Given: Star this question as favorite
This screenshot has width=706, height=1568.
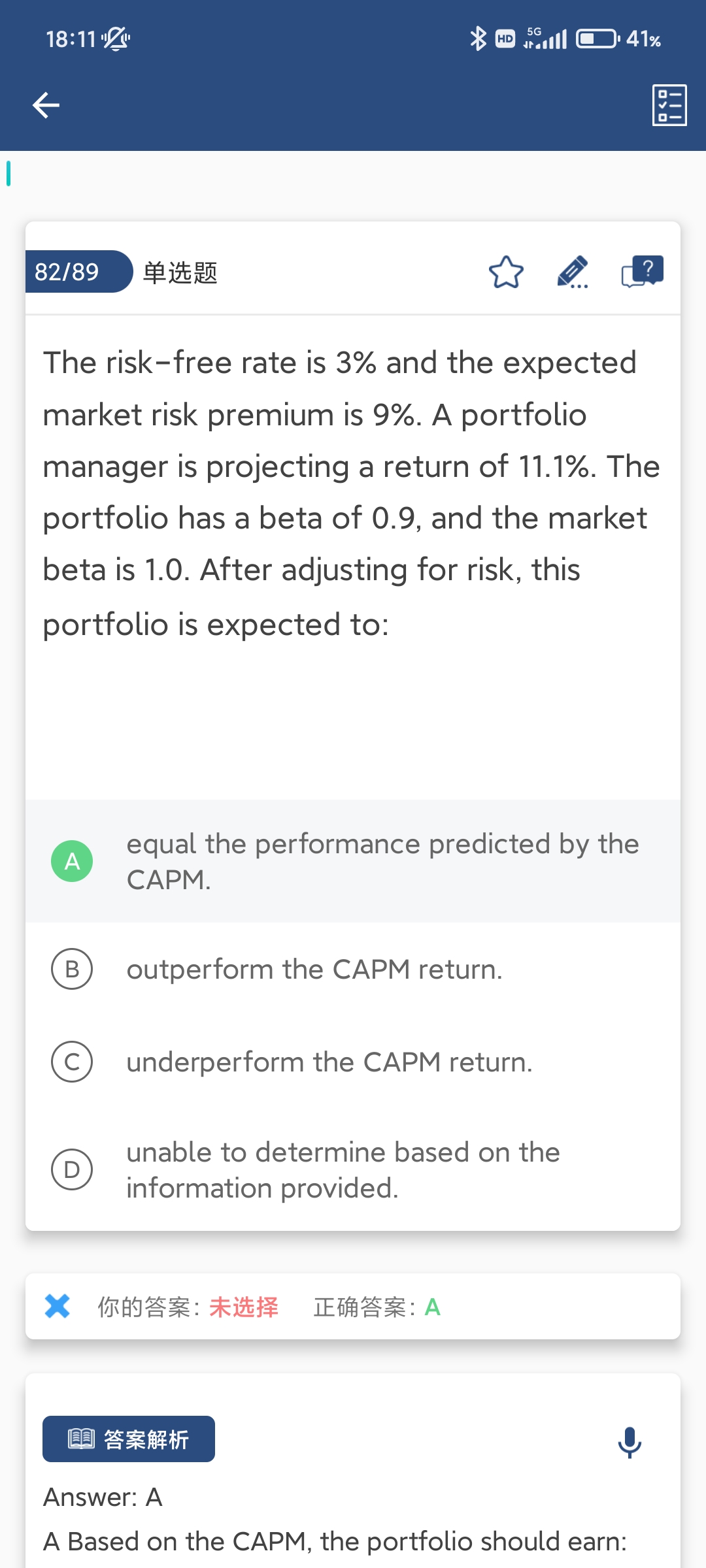Looking at the screenshot, I should click(506, 272).
